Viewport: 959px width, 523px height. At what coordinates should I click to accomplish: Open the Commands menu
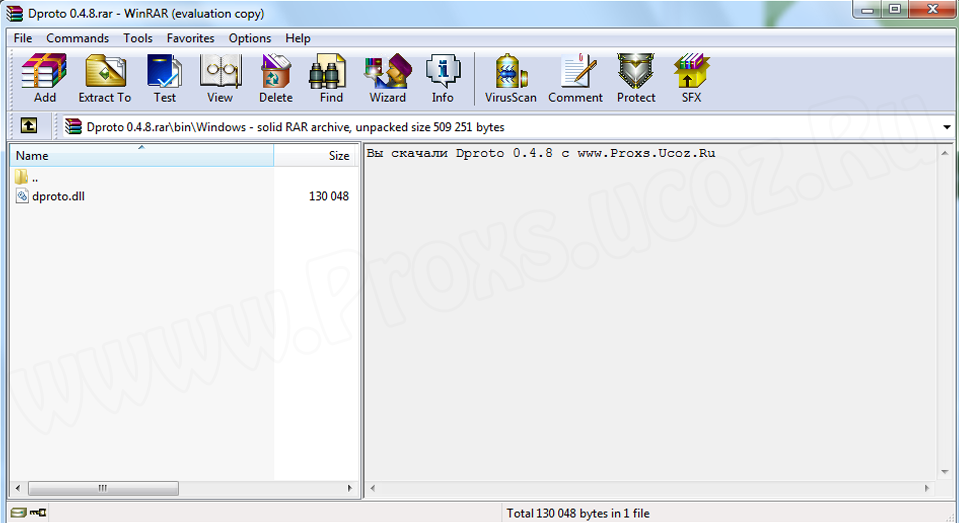click(78, 38)
